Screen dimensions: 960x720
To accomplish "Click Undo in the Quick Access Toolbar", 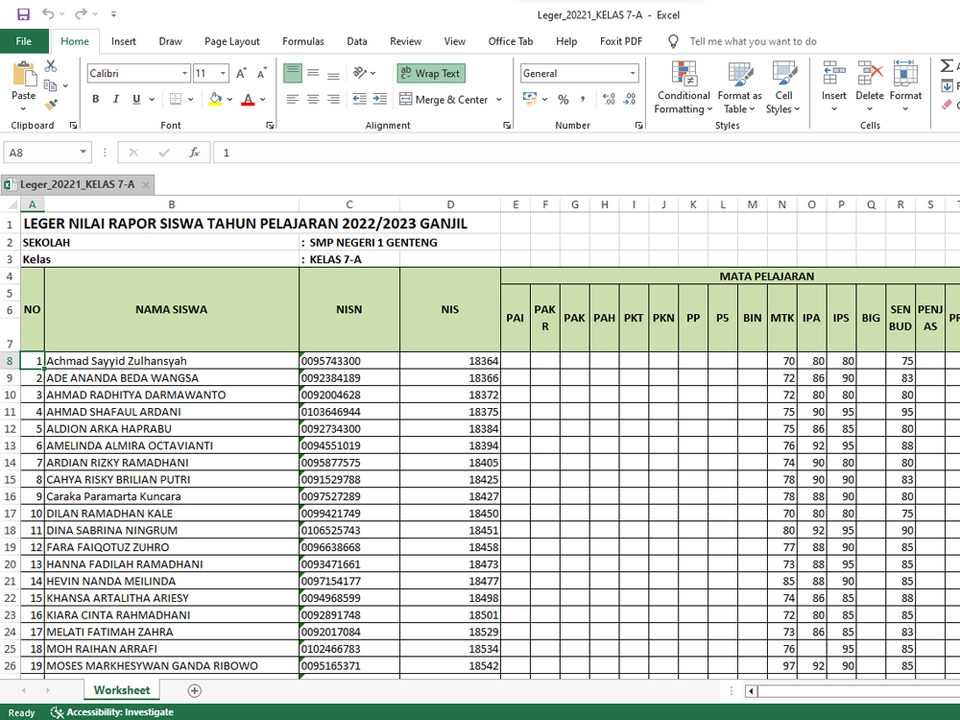I will (47, 13).
